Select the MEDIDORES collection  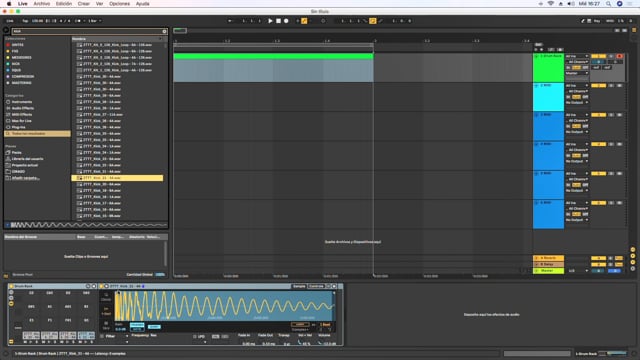coord(22,58)
